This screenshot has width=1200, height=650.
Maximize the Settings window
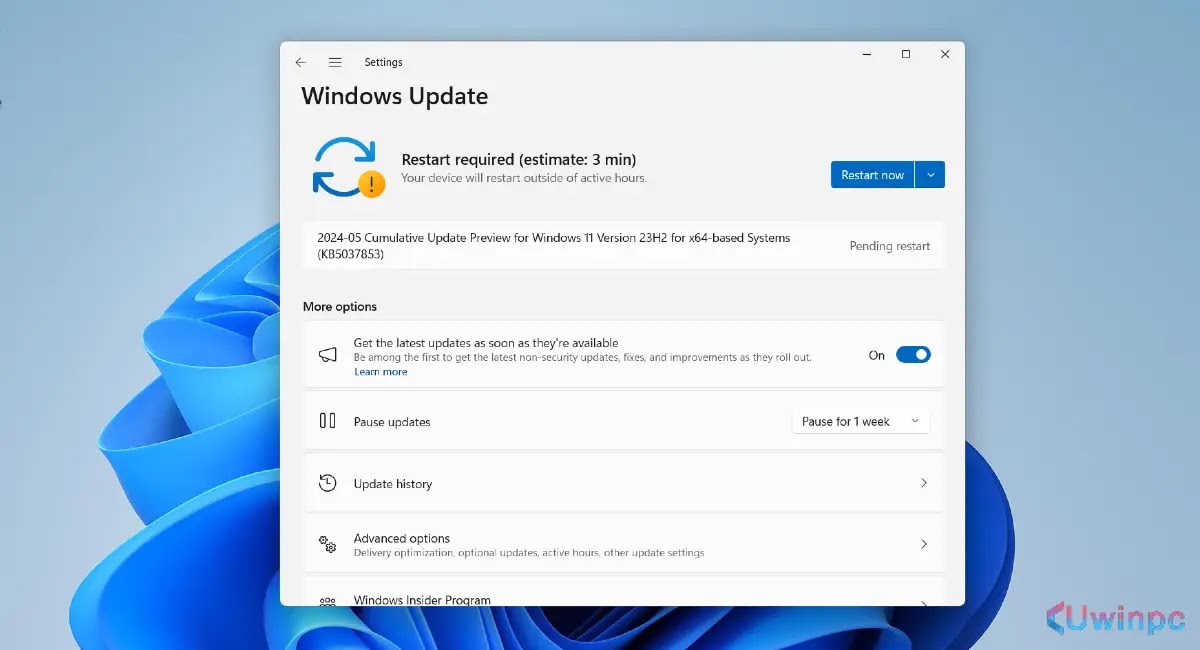click(906, 55)
